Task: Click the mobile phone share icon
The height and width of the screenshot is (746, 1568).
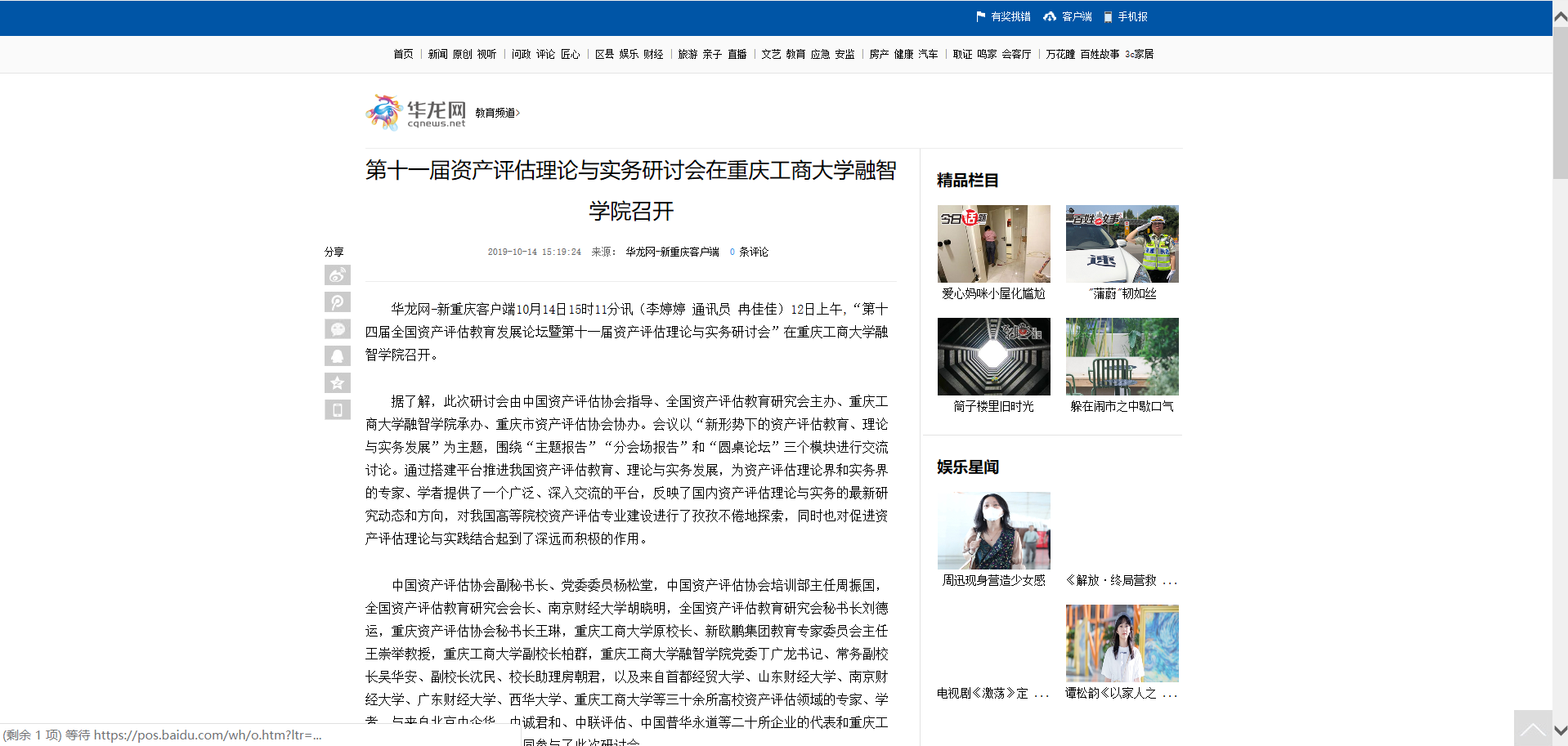Action: tap(337, 410)
